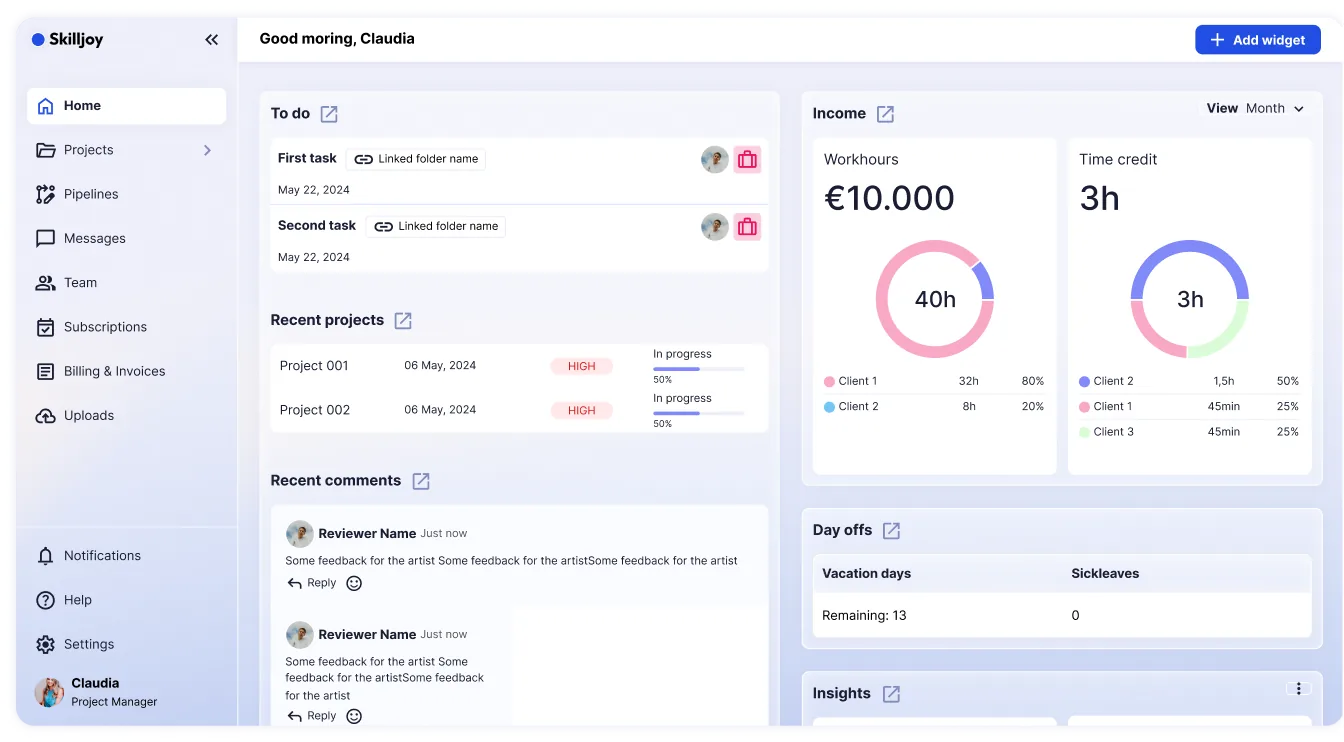Open Claudia's profile avatar in sidebar
The image size is (1344, 742).
[49, 692]
